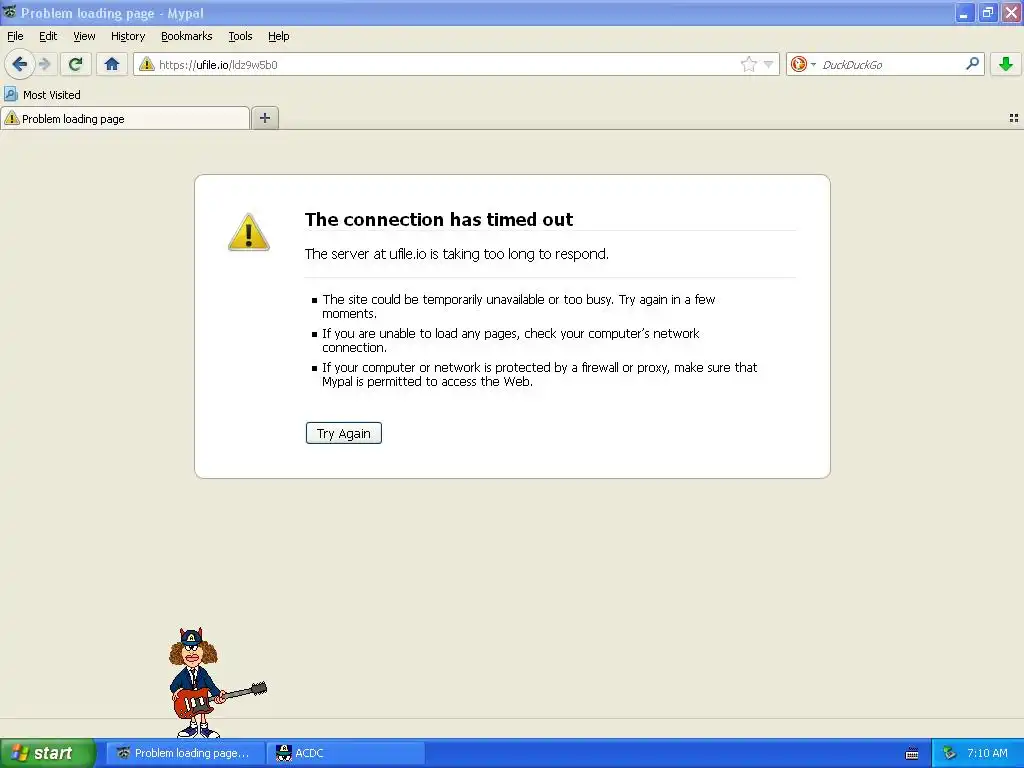Restore down the Mypal window
1024x768 pixels.
click(987, 12)
